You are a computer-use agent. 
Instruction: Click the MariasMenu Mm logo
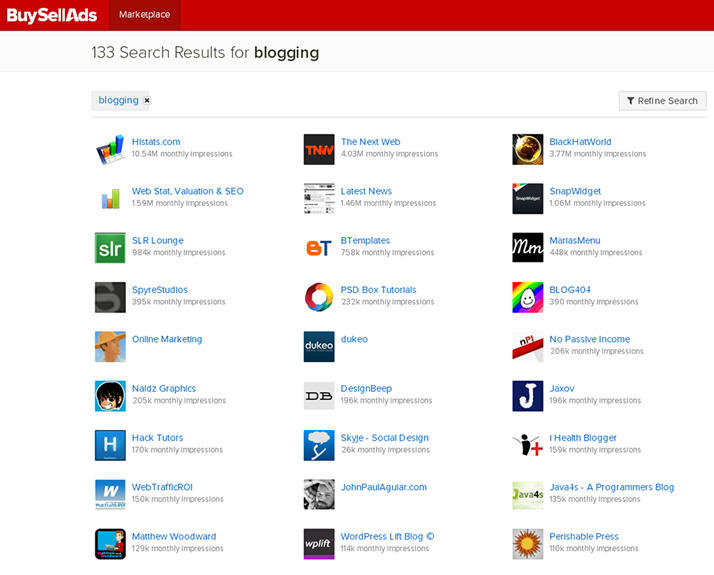tap(528, 248)
